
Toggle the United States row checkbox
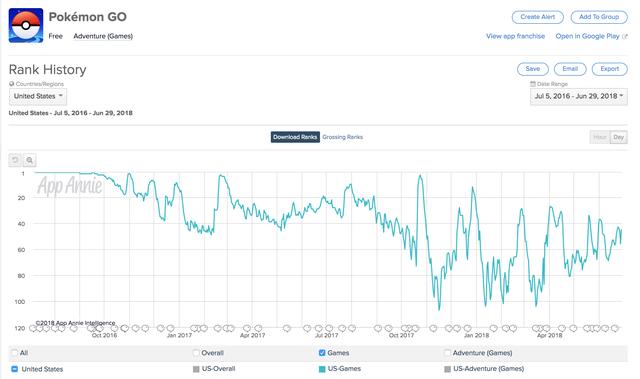click(15, 369)
